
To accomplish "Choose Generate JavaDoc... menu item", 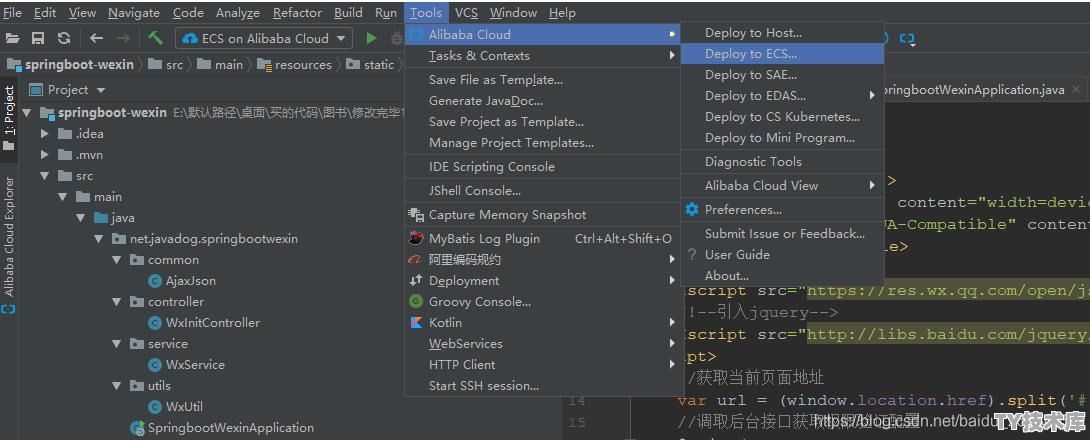I will (x=542, y=101).
